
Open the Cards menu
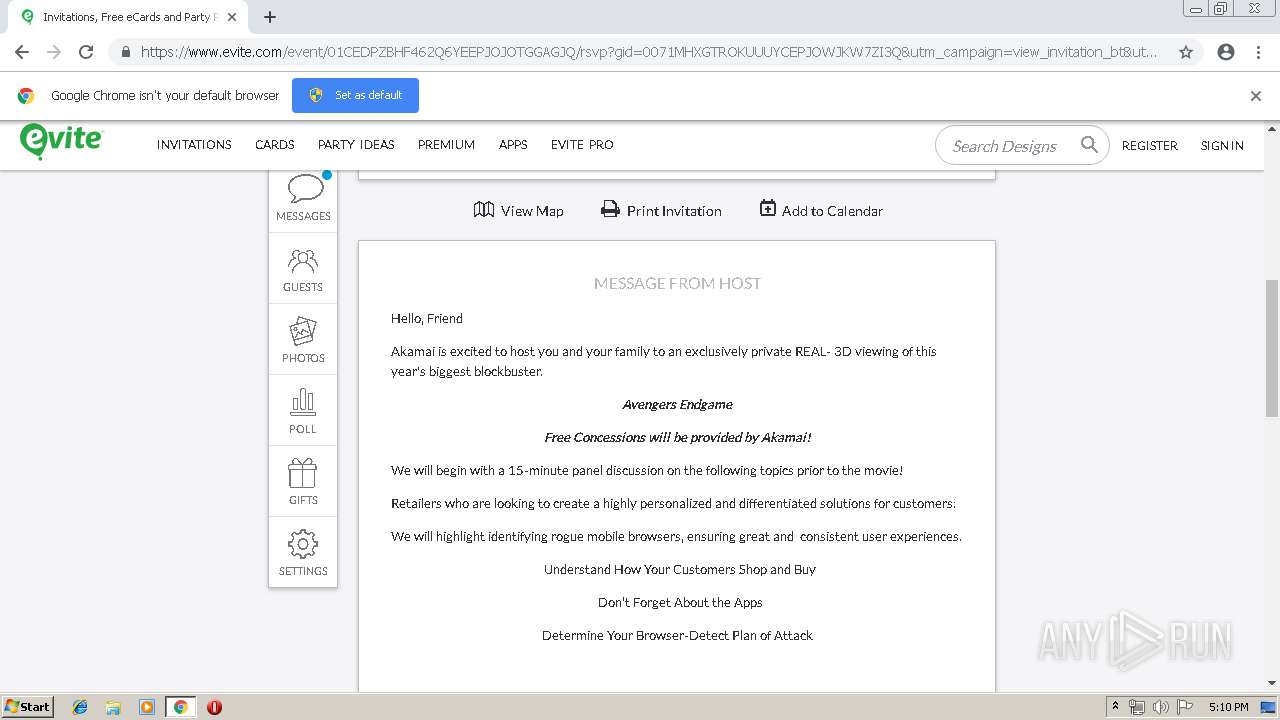tap(275, 145)
